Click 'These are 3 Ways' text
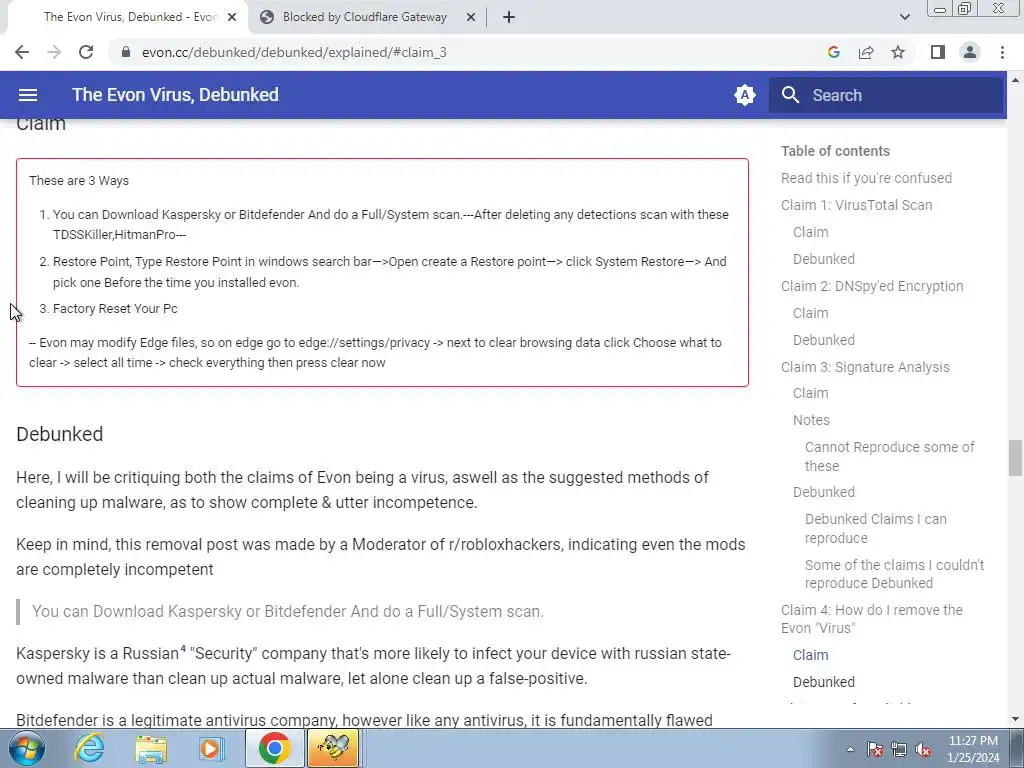This screenshot has height=768, width=1024. coord(78,181)
